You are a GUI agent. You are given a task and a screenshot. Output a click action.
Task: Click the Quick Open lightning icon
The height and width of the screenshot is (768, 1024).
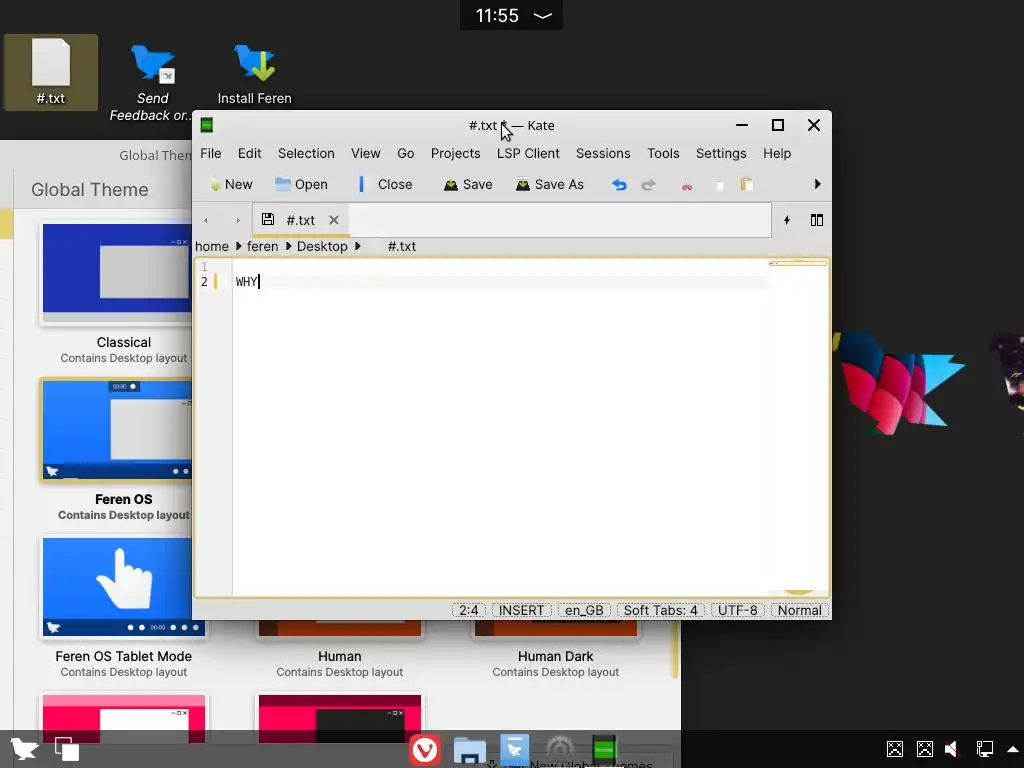(787, 220)
